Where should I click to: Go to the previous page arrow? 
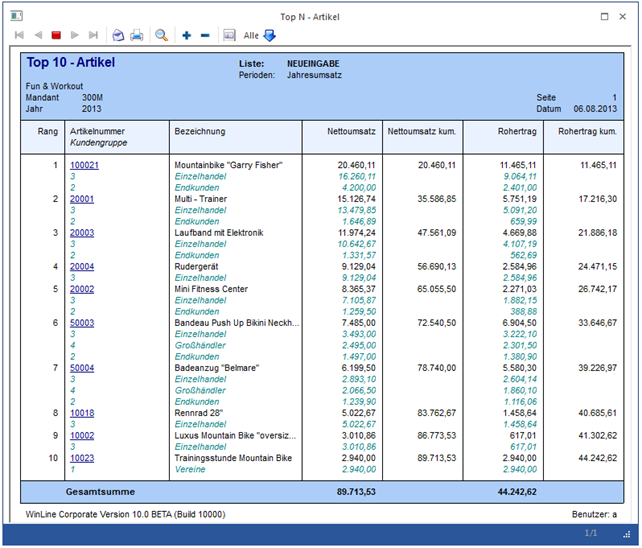point(38,35)
